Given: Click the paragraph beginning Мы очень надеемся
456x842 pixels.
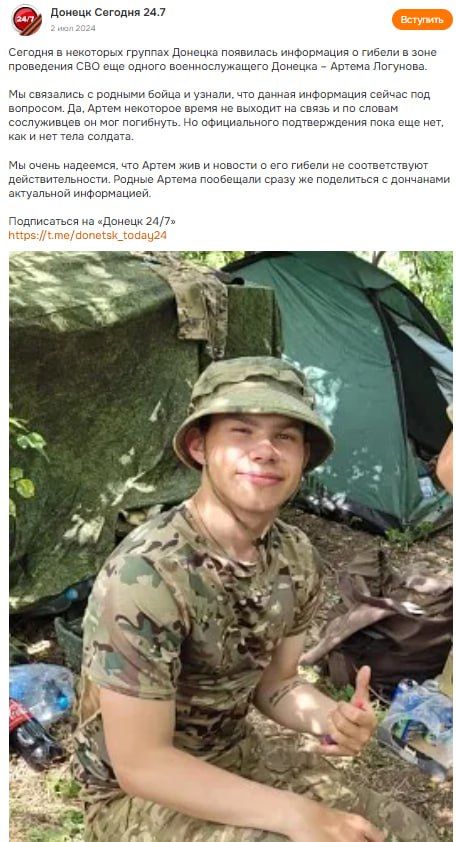Looking at the screenshot, I should [229, 179].
